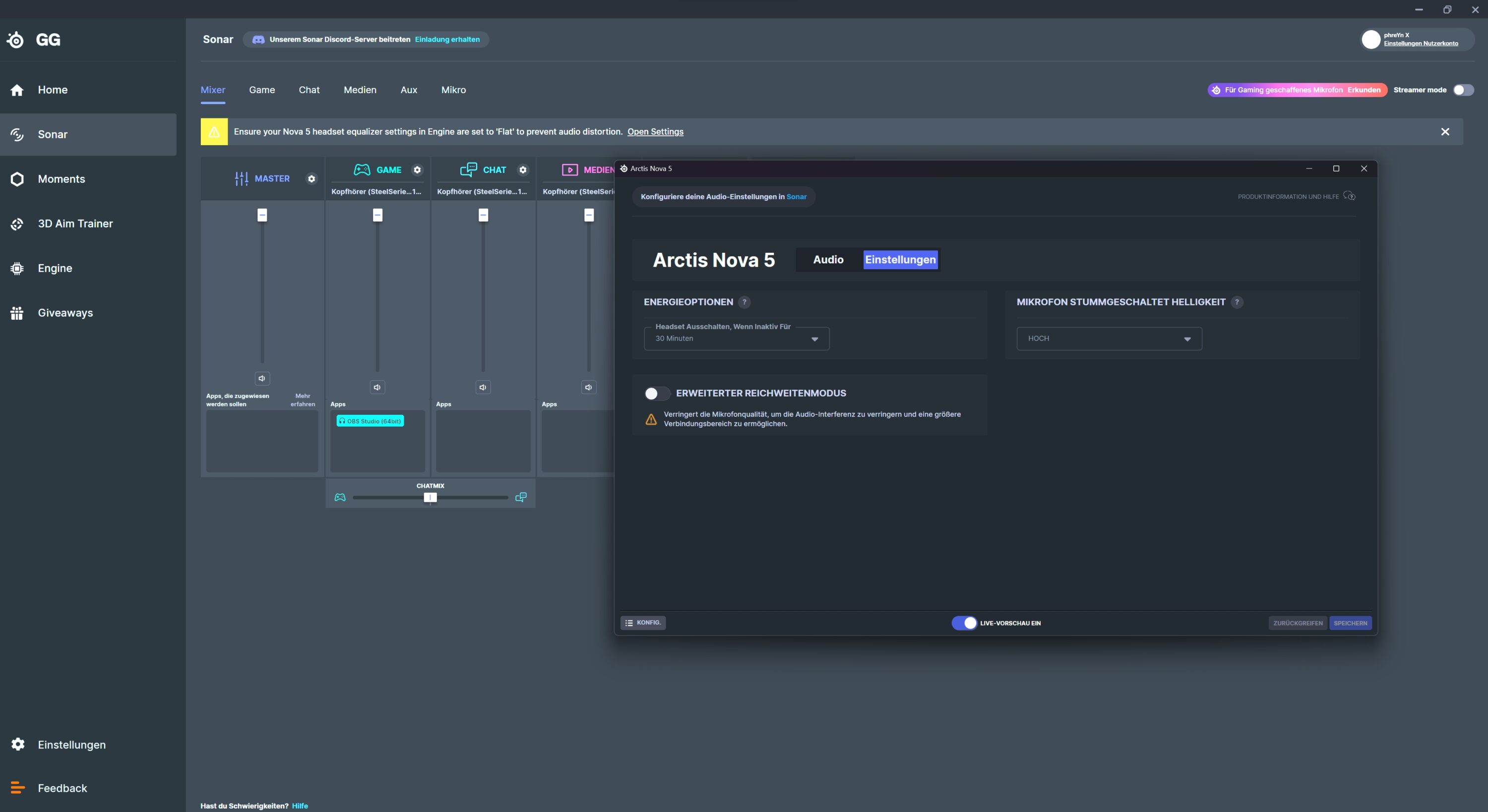Click Open Settings link in warning banner
Image resolution: width=1488 pixels, height=812 pixels.
pyautogui.click(x=655, y=132)
